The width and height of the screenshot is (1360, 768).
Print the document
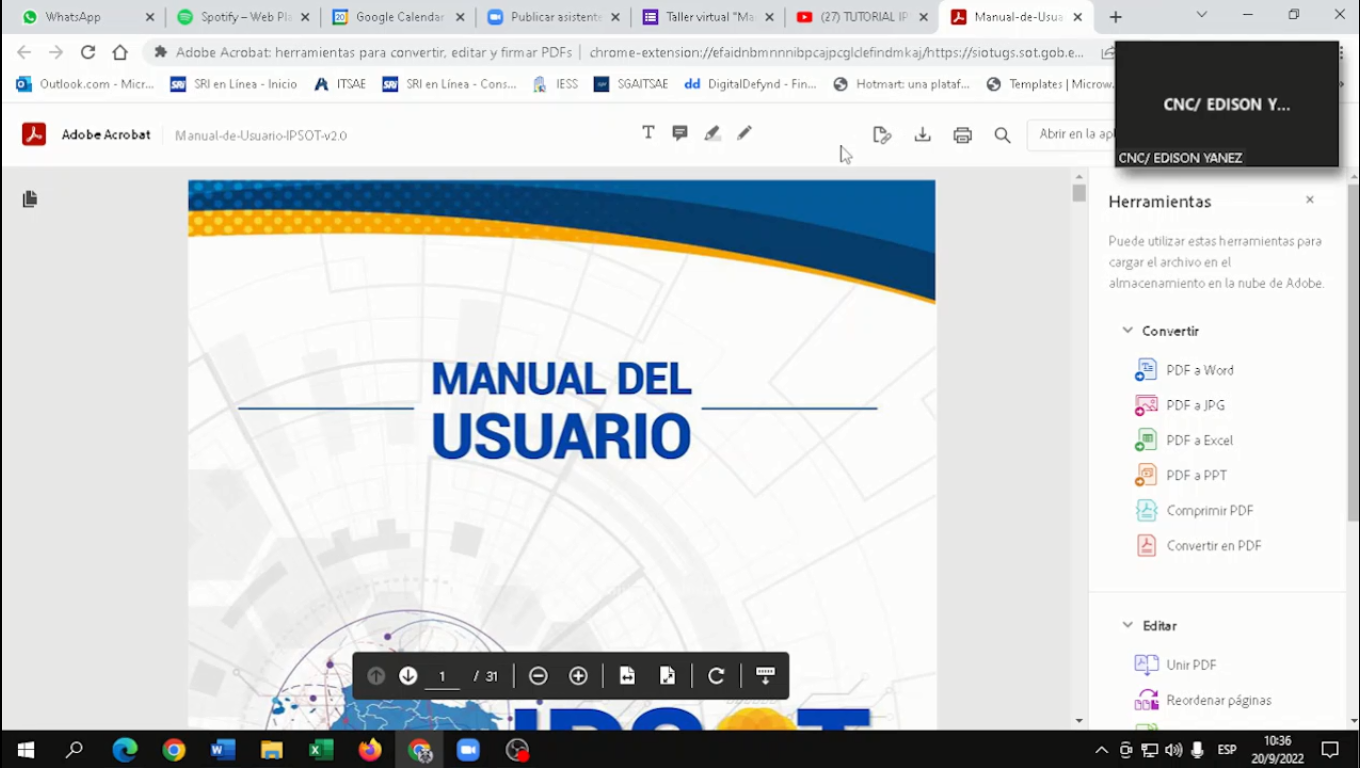(962, 135)
